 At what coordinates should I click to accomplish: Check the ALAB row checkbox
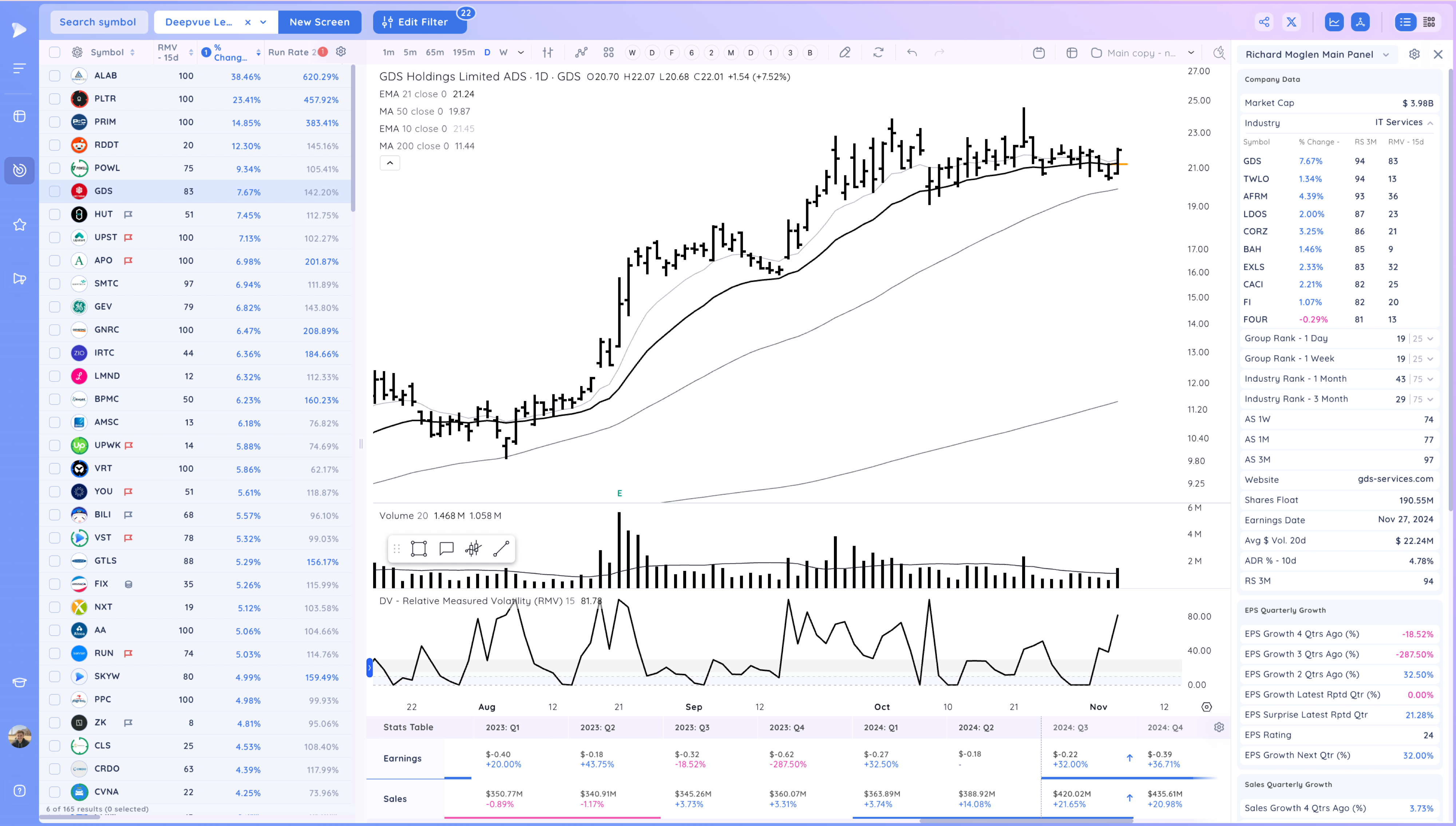point(55,75)
